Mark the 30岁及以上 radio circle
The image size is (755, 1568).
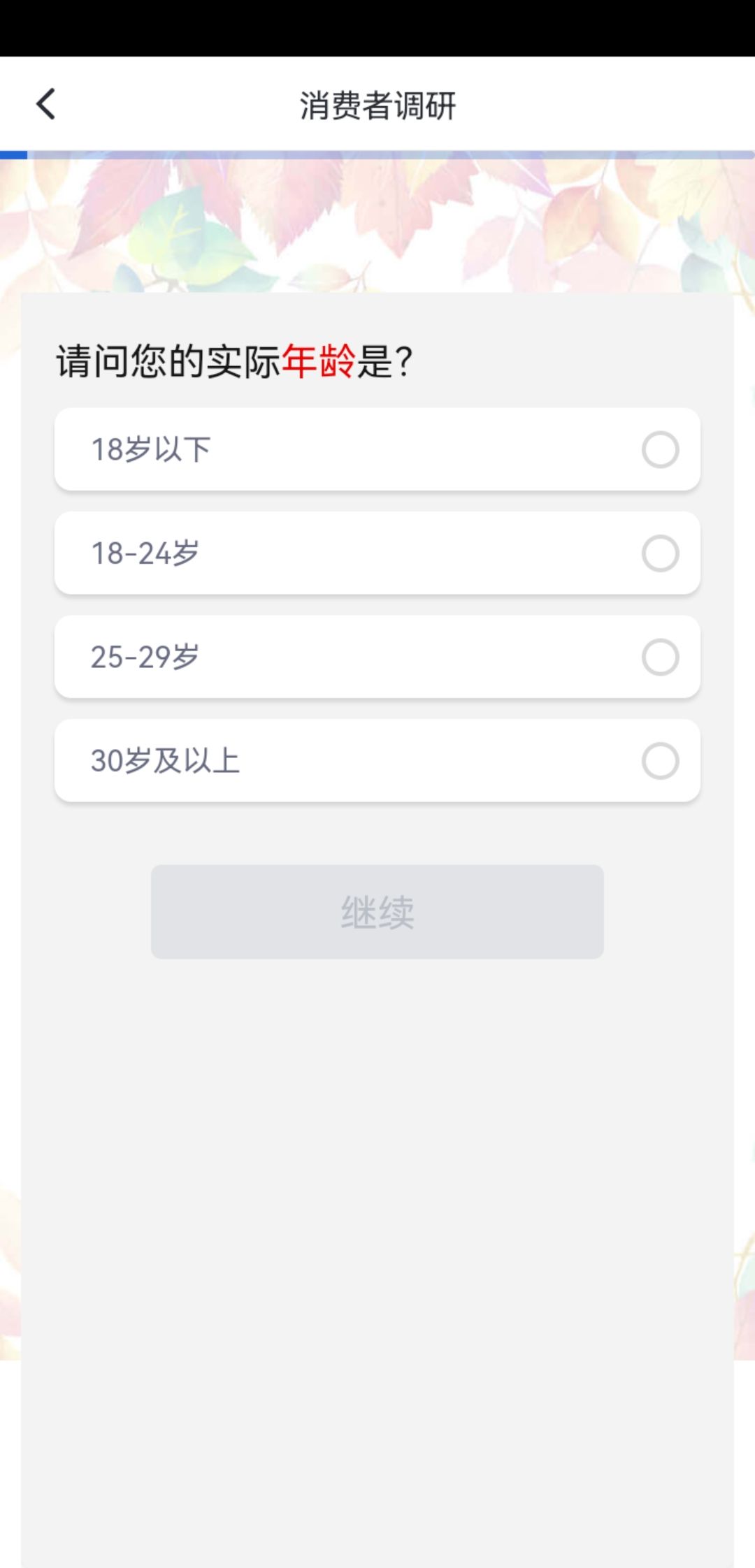[660, 761]
